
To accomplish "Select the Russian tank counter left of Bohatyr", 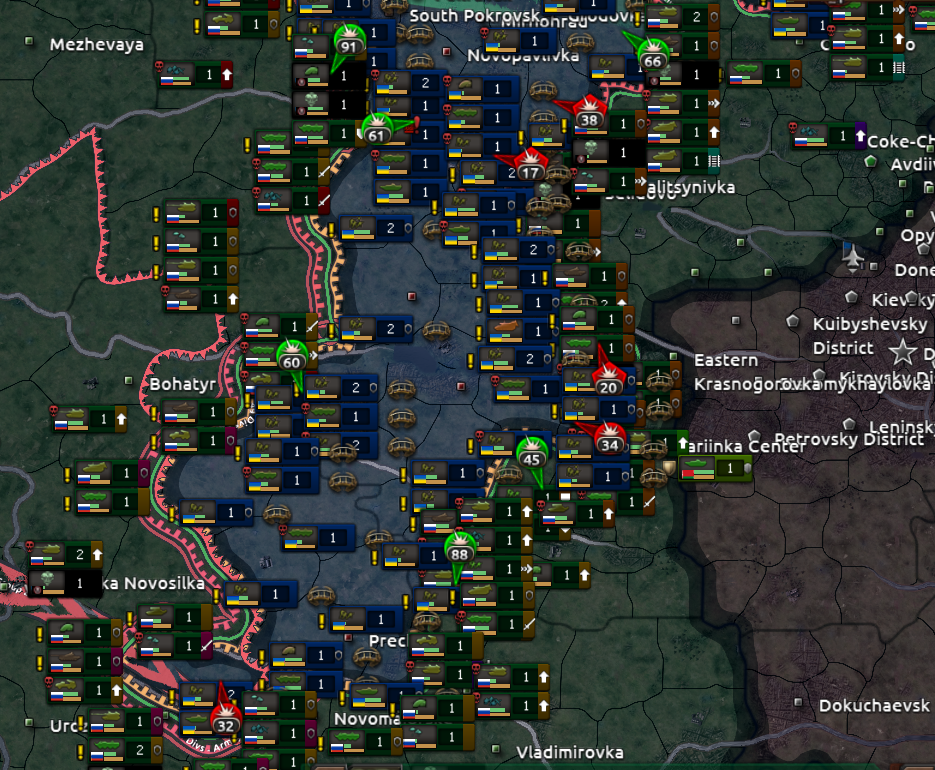I will [x=90, y=419].
